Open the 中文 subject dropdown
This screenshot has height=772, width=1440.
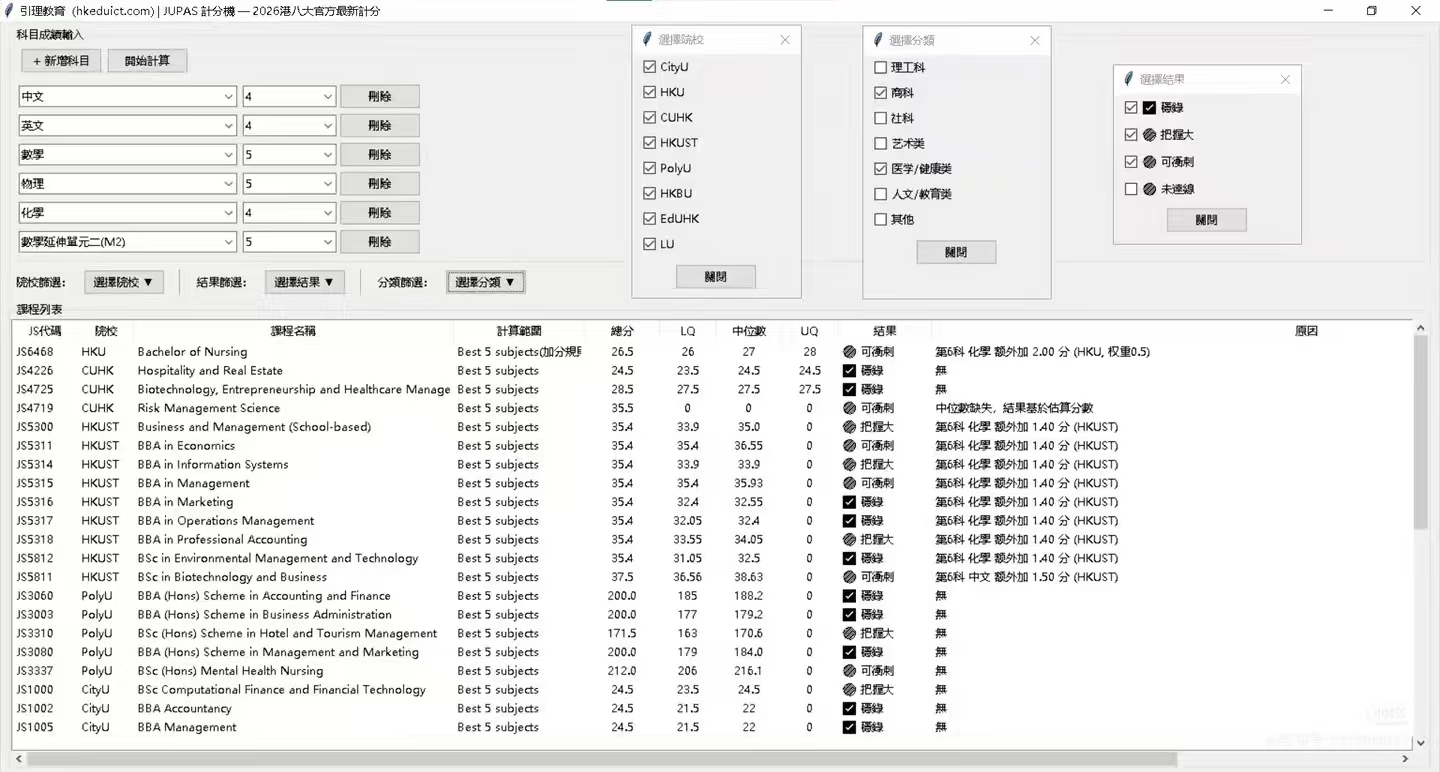[227, 97]
